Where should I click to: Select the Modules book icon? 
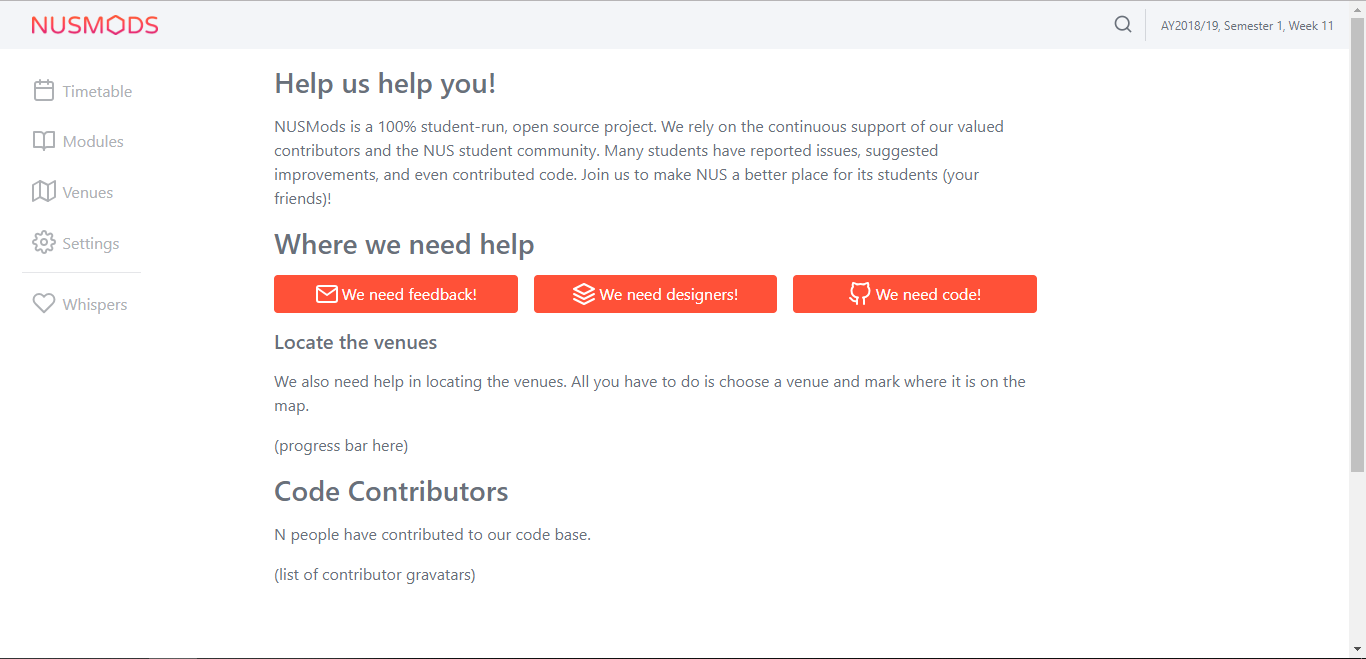coord(44,141)
